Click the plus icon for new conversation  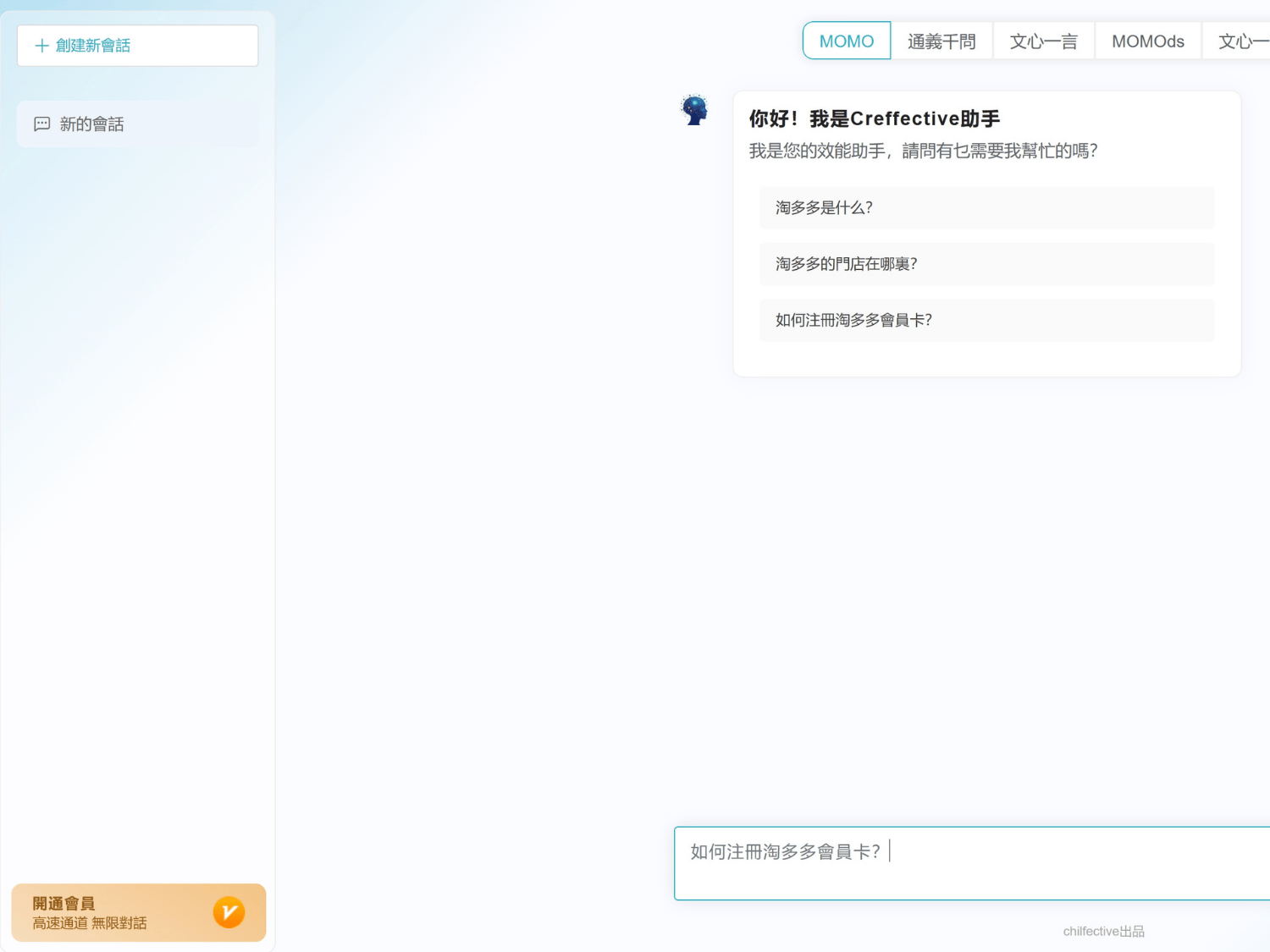coord(41,46)
